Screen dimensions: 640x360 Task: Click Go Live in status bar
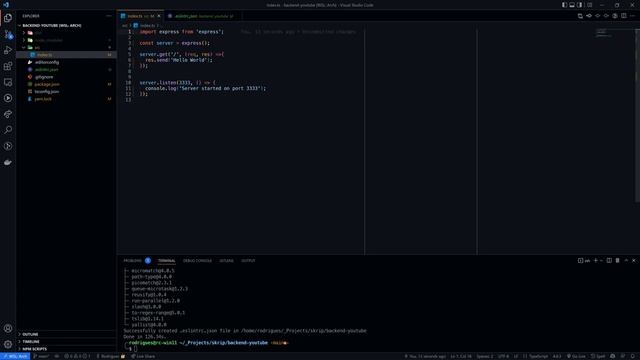point(576,356)
